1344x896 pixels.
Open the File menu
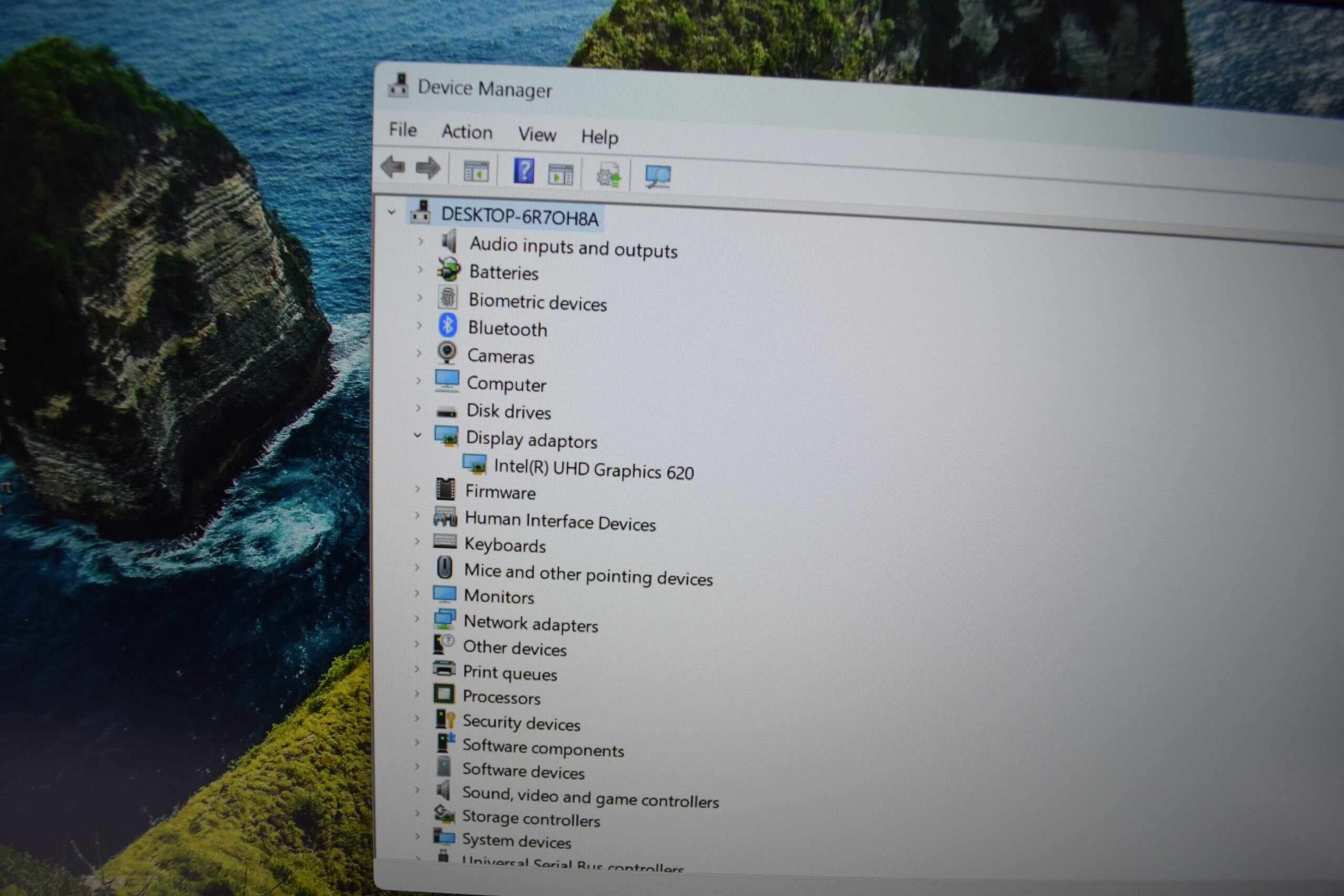403,130
